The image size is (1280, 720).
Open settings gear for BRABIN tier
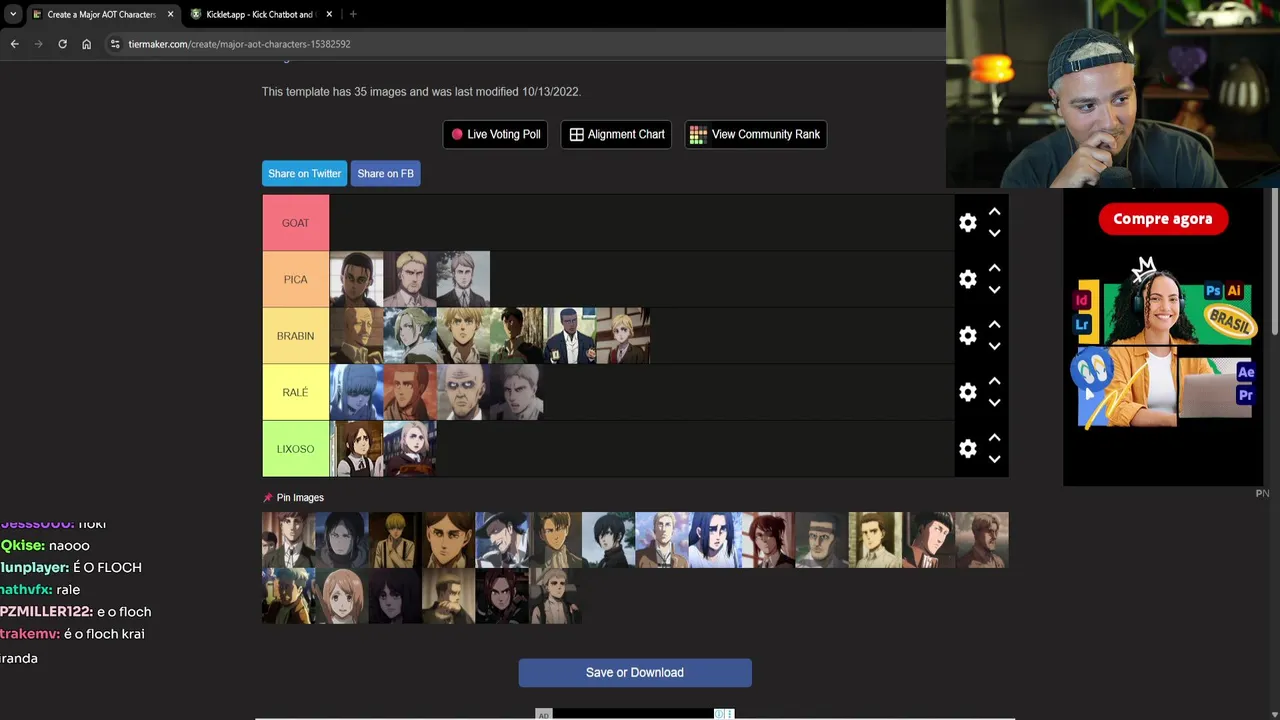point(967,336)
